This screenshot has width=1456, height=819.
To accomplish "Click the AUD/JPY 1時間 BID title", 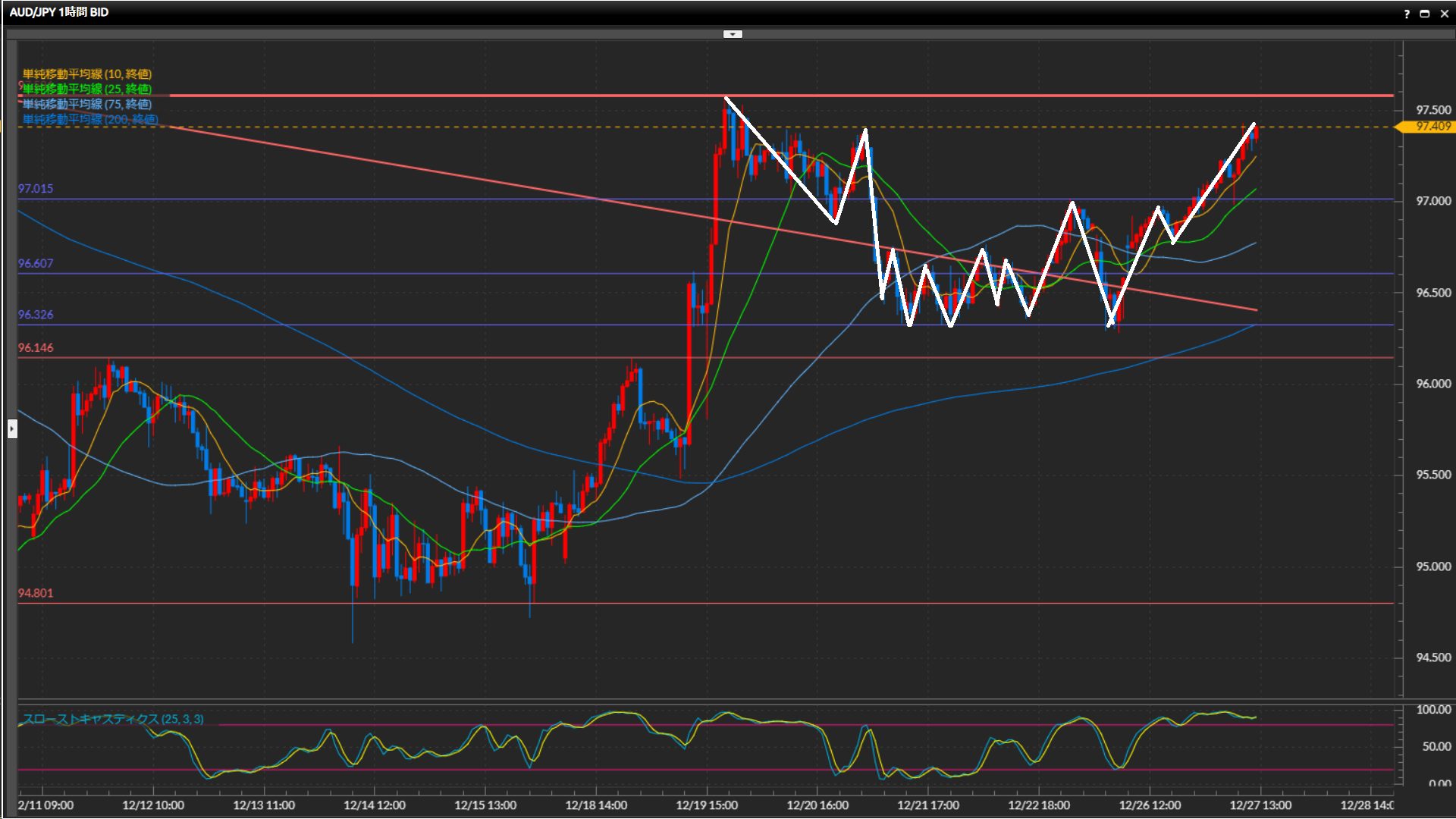I will pyautogui.click(x=59, y=12).
